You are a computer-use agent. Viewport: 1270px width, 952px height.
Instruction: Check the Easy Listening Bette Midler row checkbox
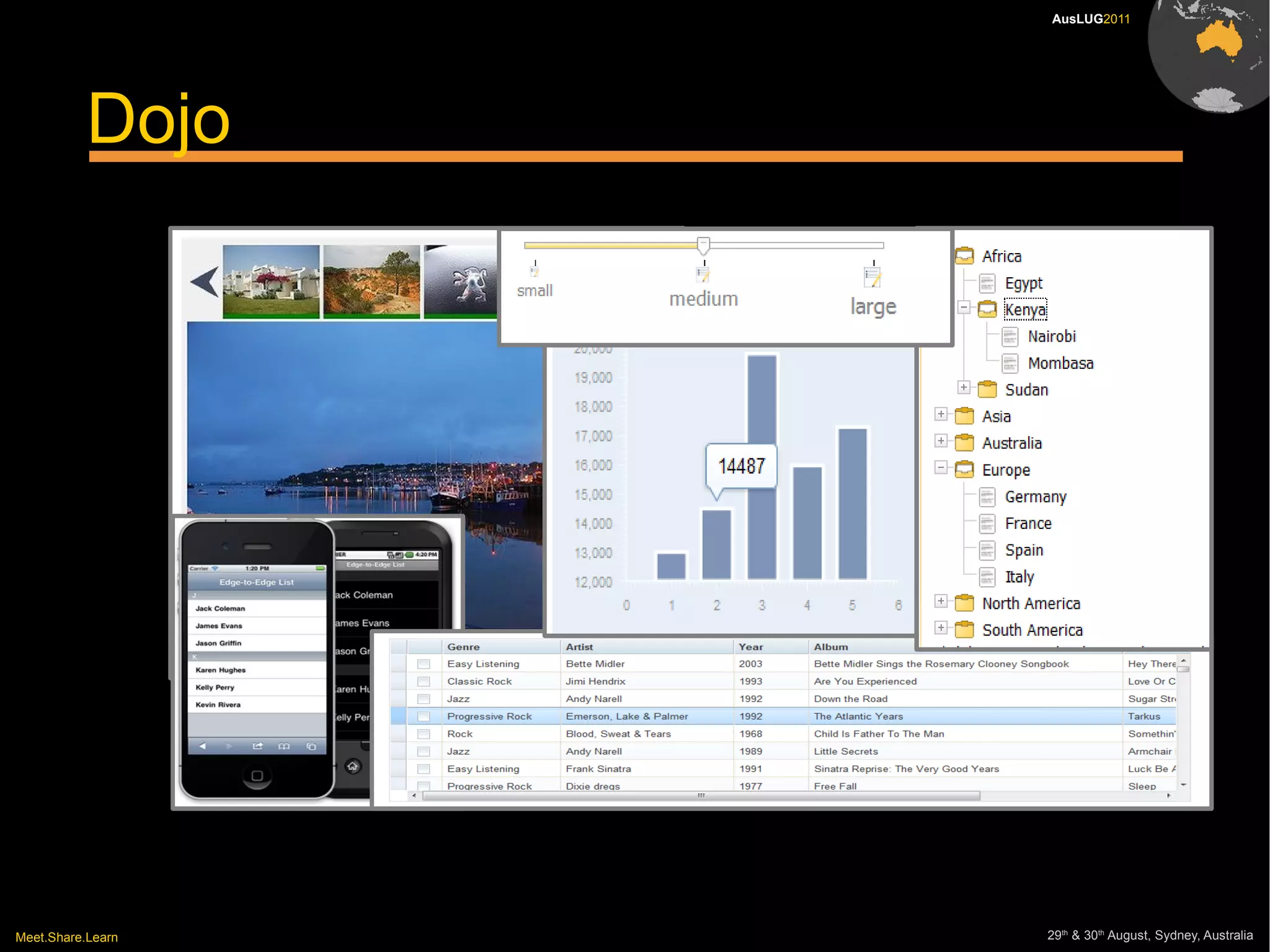click(424, 664)
